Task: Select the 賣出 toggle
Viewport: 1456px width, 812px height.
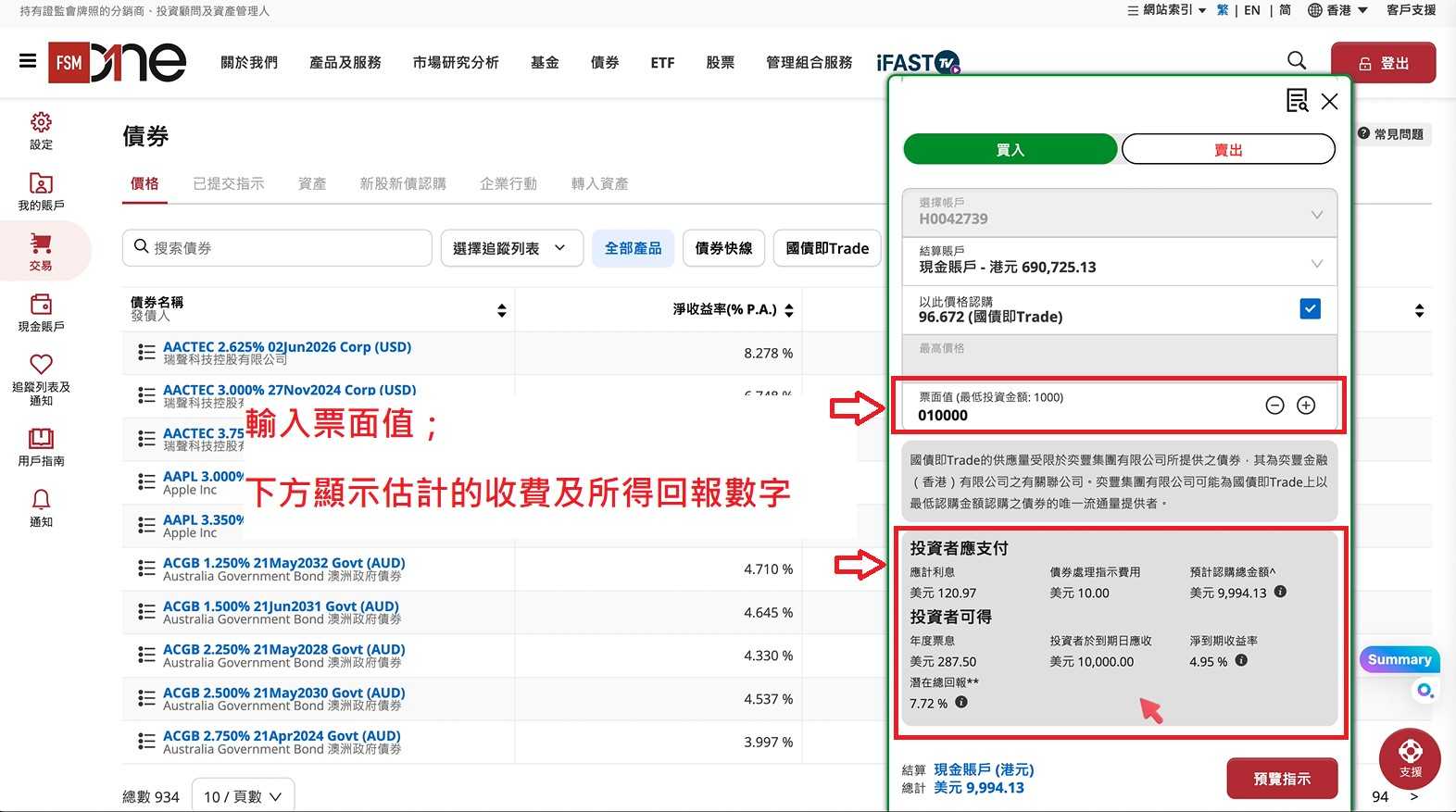Action: click(1228, 149)
